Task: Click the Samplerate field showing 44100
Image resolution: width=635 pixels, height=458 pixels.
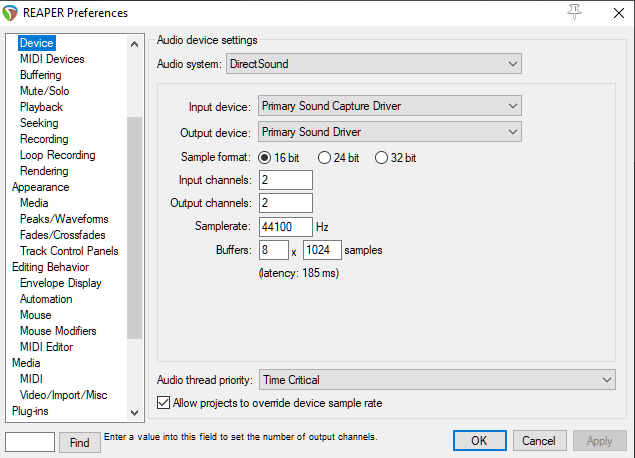Action: [x=286, y=227]
